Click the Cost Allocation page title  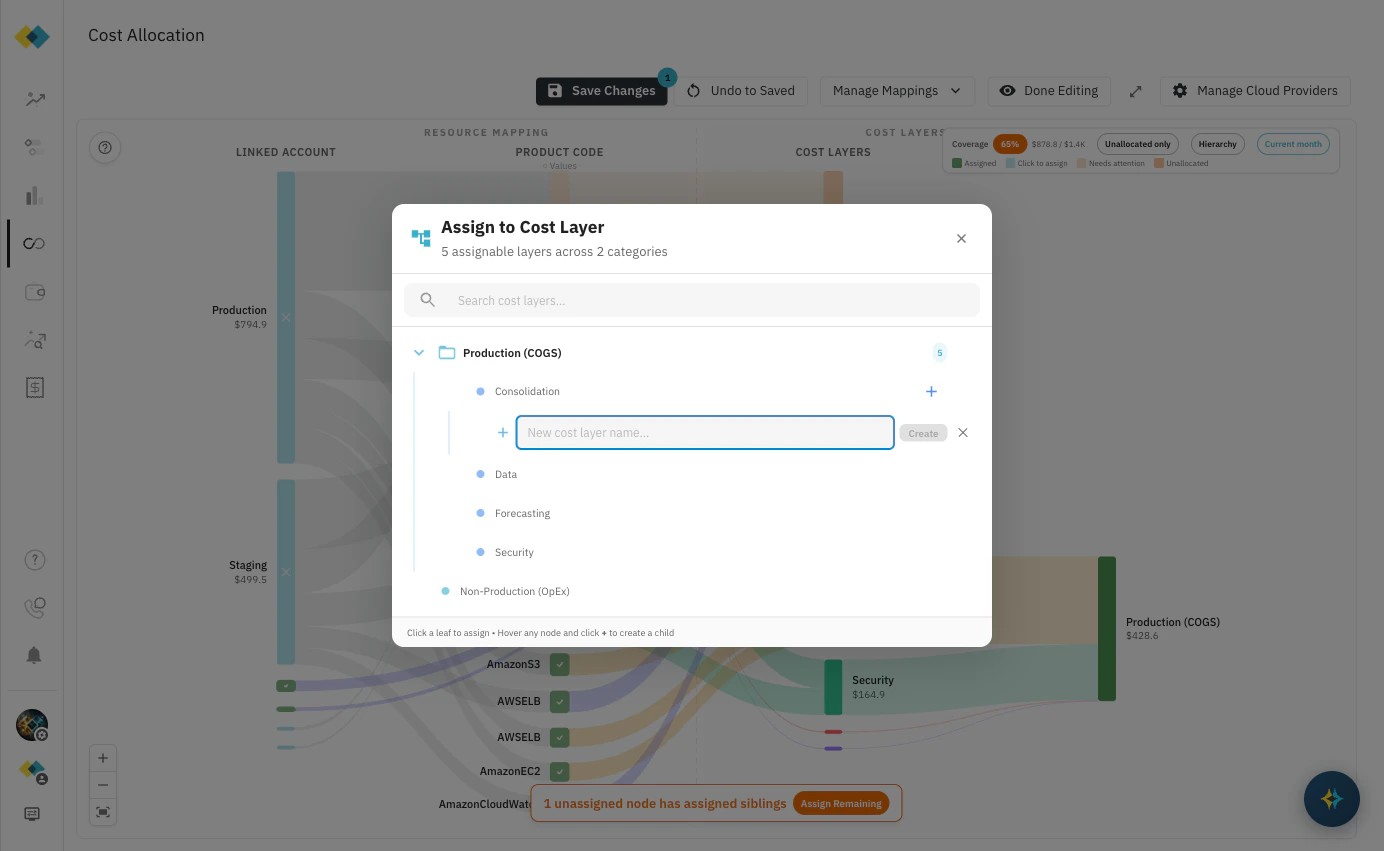[146, 36]
